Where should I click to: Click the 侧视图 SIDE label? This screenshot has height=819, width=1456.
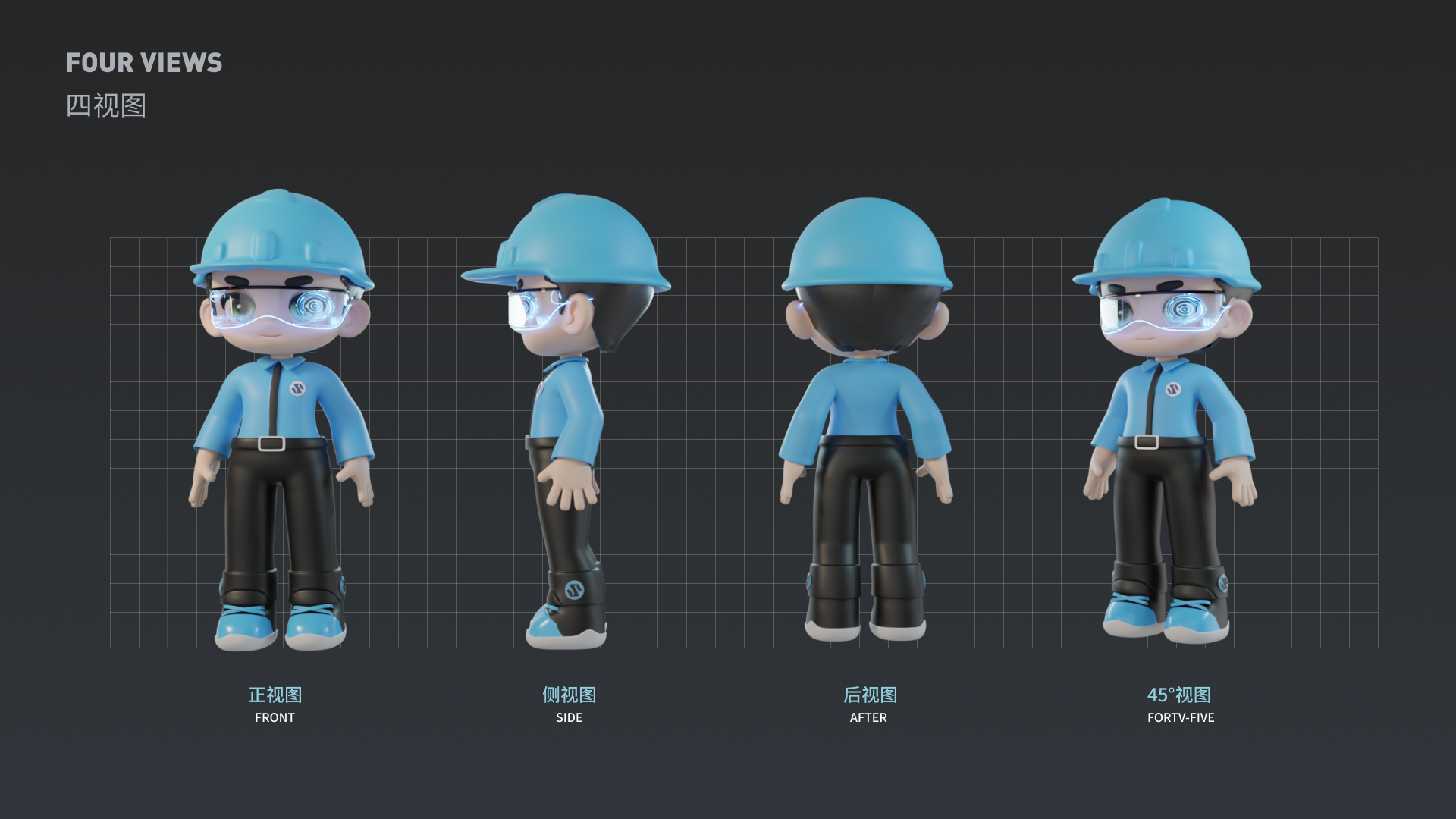[569, 695]
